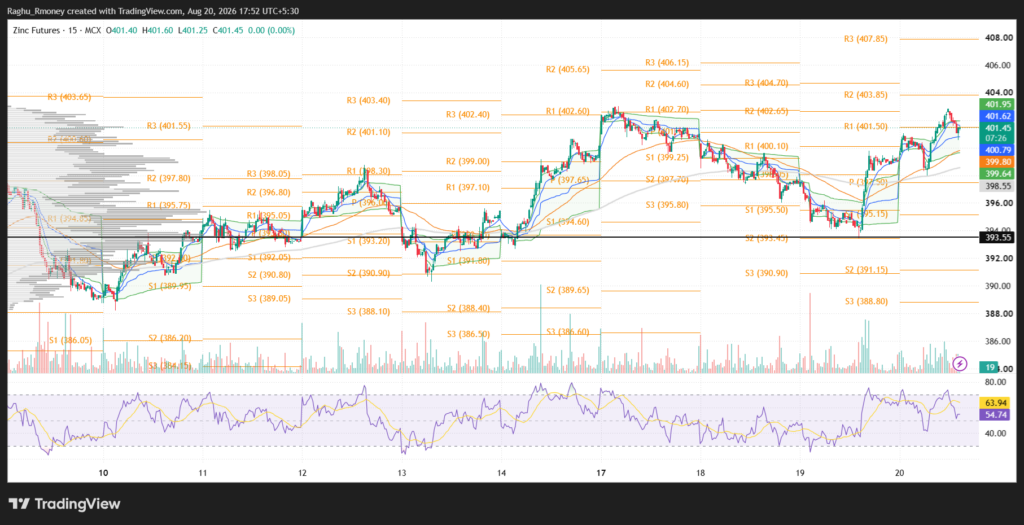Click the blue 401.62 price tag
This screenshot has height=525, width=1024.
[x=998, y=116]
